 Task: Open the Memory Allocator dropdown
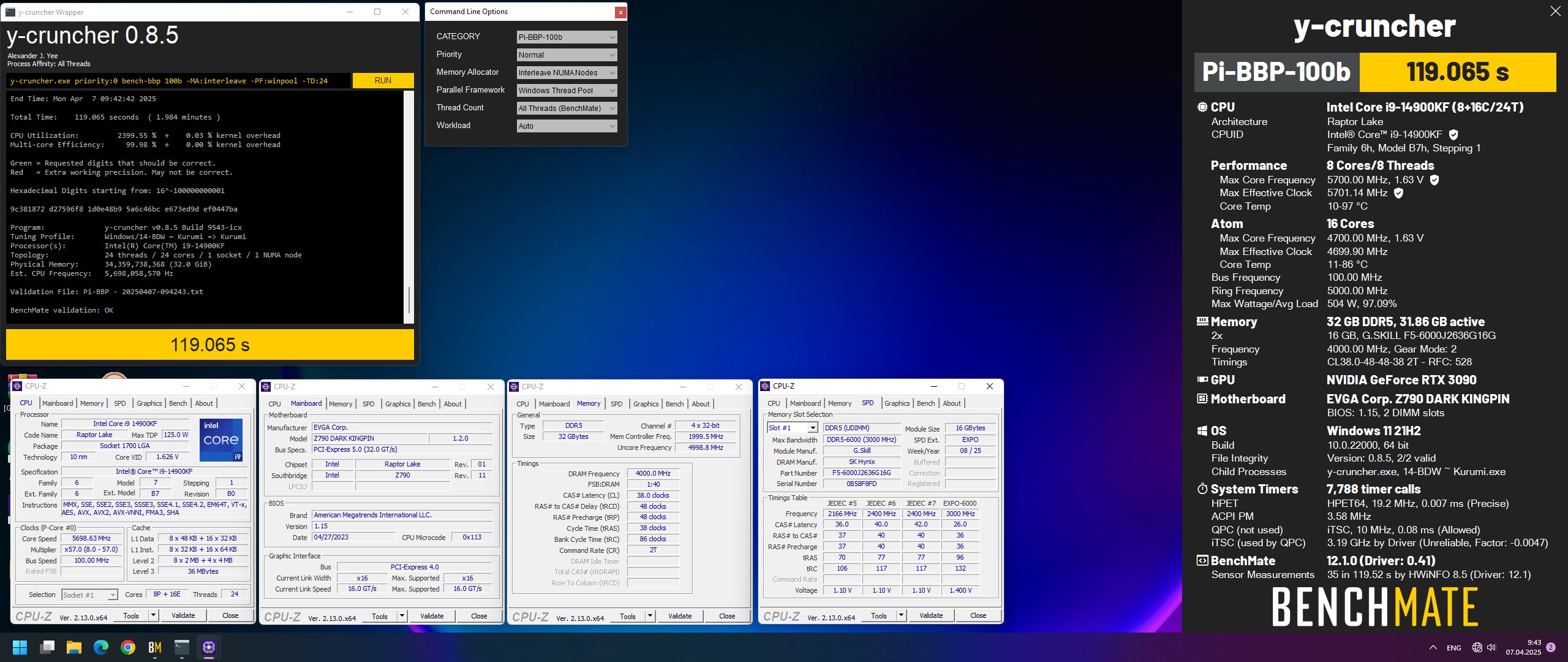pos(567,72)
